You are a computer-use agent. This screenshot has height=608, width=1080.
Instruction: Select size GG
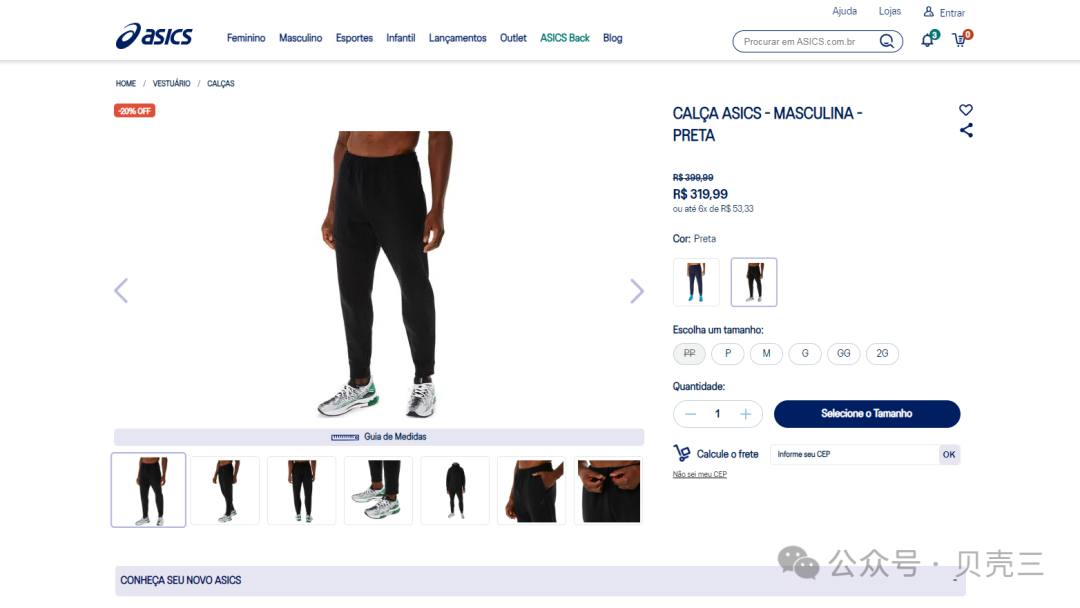844,353
